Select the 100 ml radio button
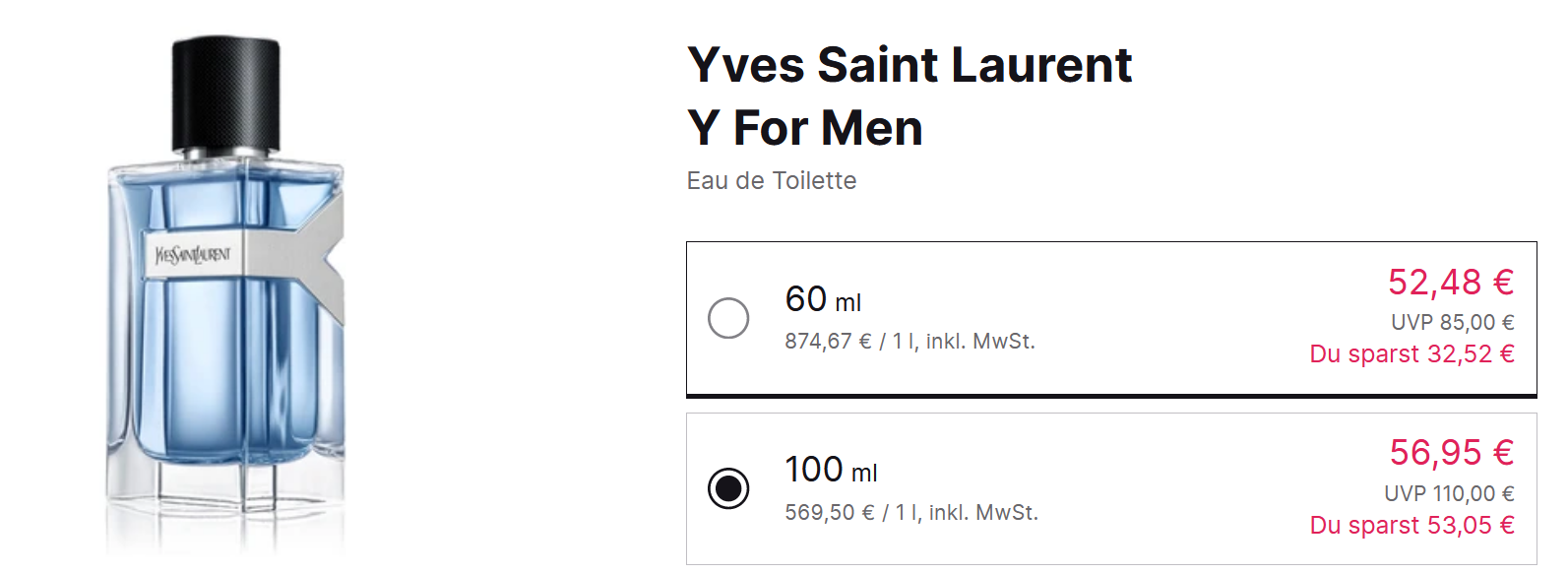The image size is (1568, 574). pyautogui.click(x=728, y=488)
